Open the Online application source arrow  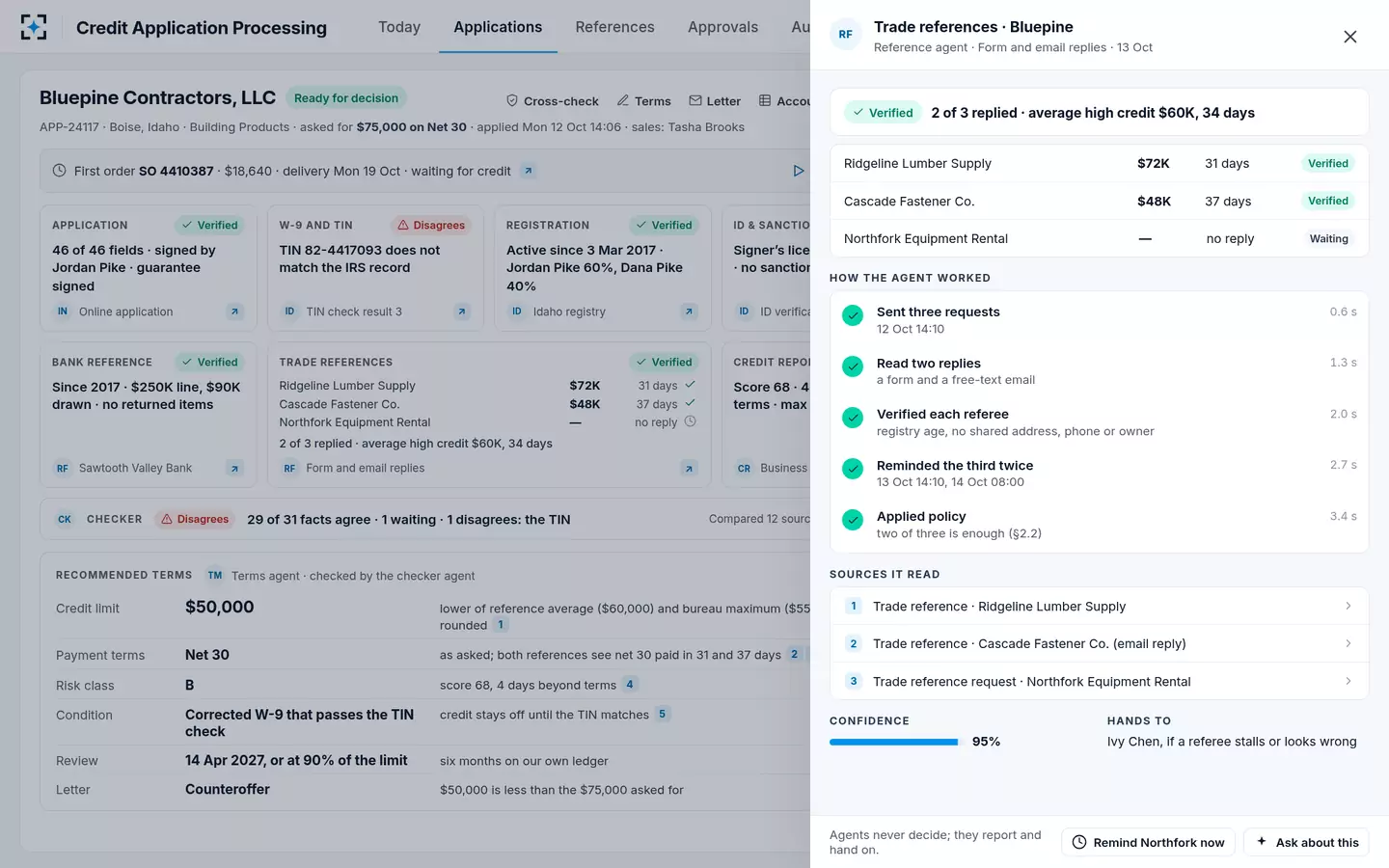234,312
